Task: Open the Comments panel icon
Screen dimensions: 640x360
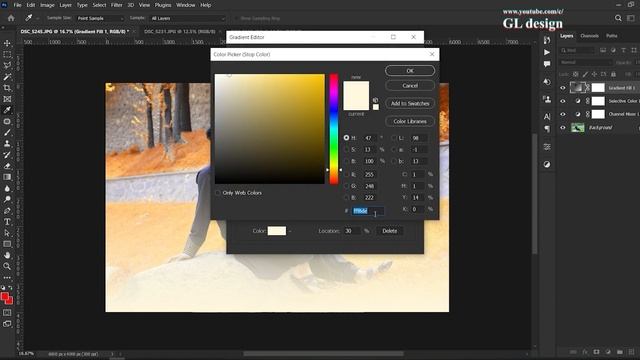Action: coord(547,64)
